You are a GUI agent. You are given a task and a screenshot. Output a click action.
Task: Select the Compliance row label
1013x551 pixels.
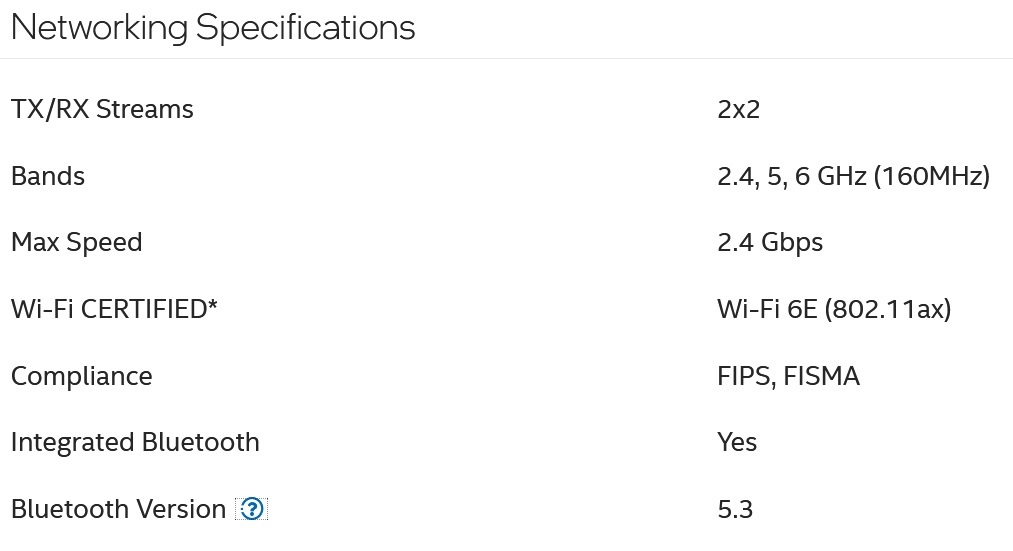[x=82, y=376]
